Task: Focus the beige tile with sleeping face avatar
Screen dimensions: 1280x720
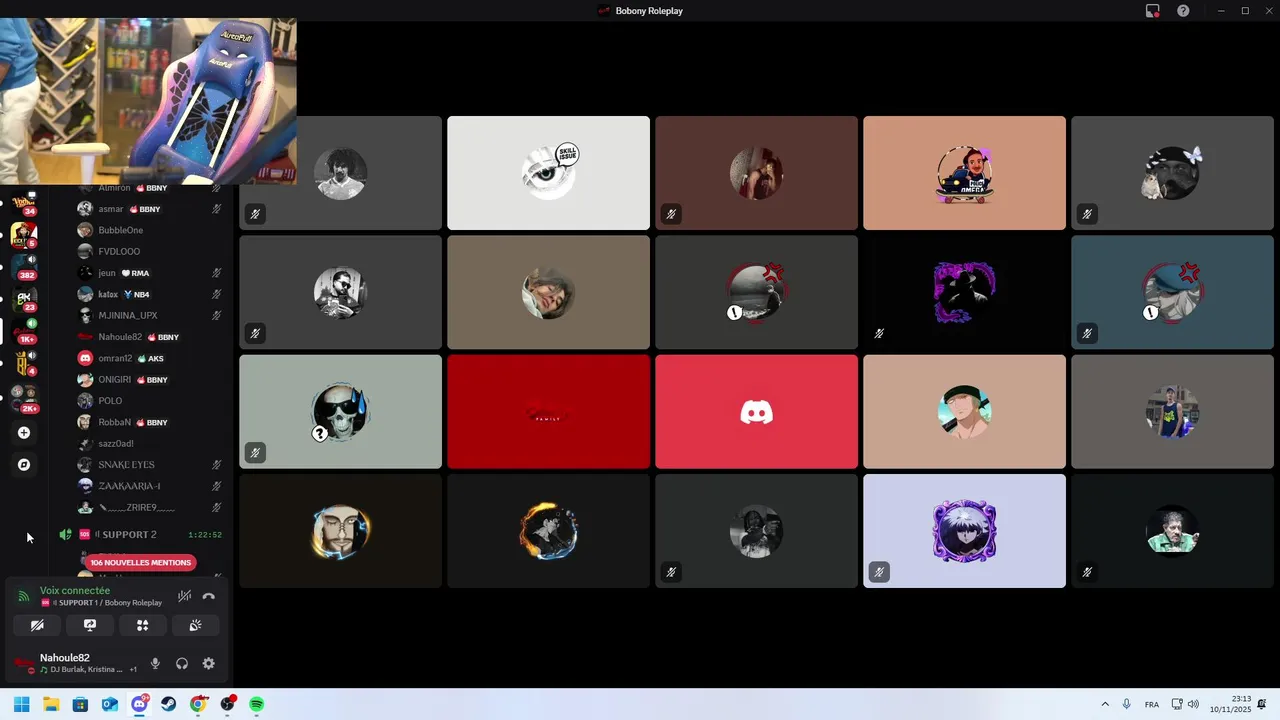Action: [x=548, y=292]
